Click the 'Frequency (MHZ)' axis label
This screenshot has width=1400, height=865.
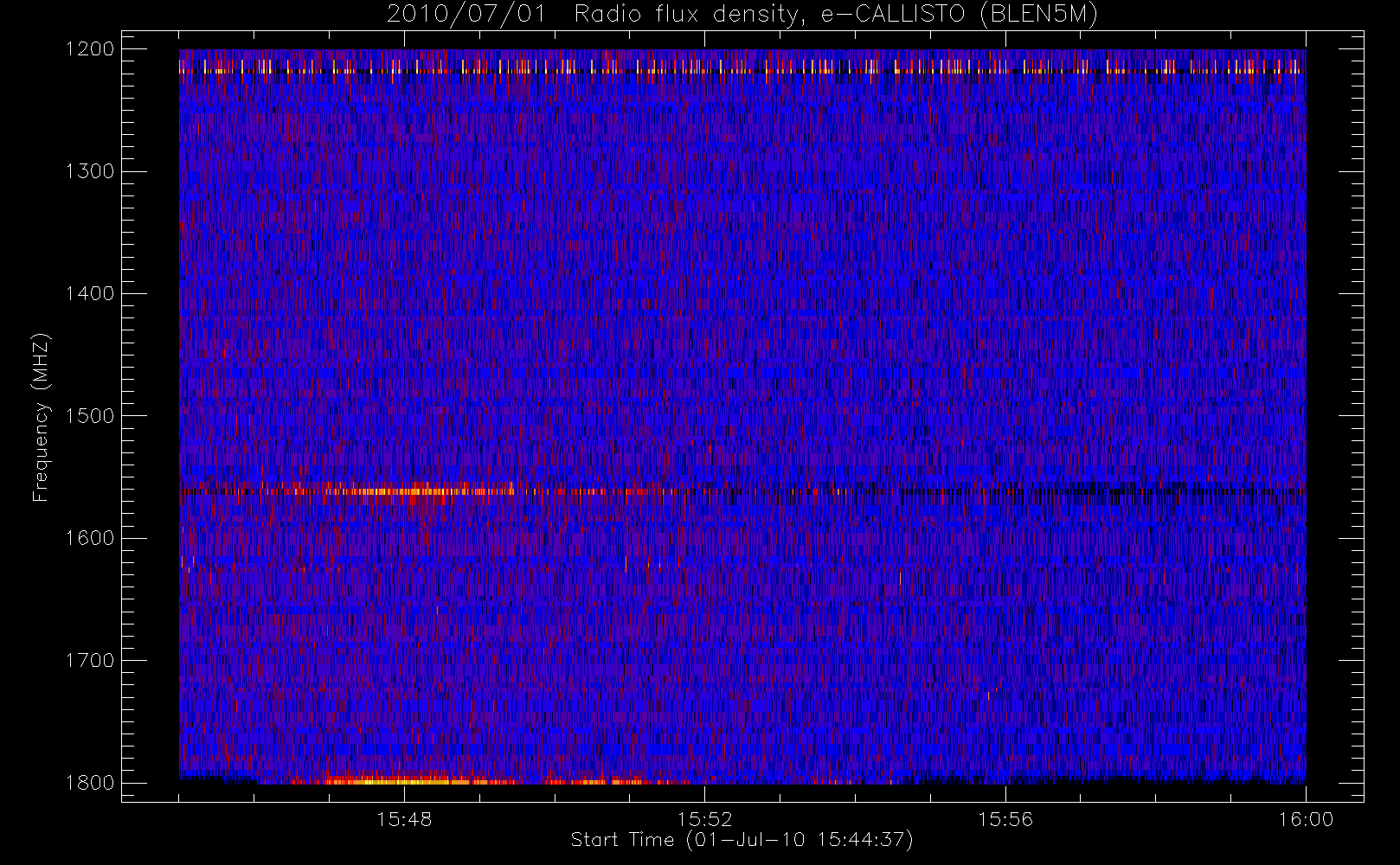tap(41, 417)
